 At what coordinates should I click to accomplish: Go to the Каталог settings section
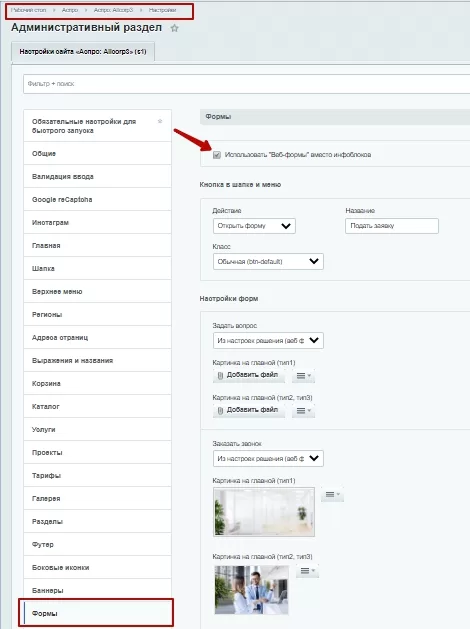pyautogui.click(x=97, y=406)
